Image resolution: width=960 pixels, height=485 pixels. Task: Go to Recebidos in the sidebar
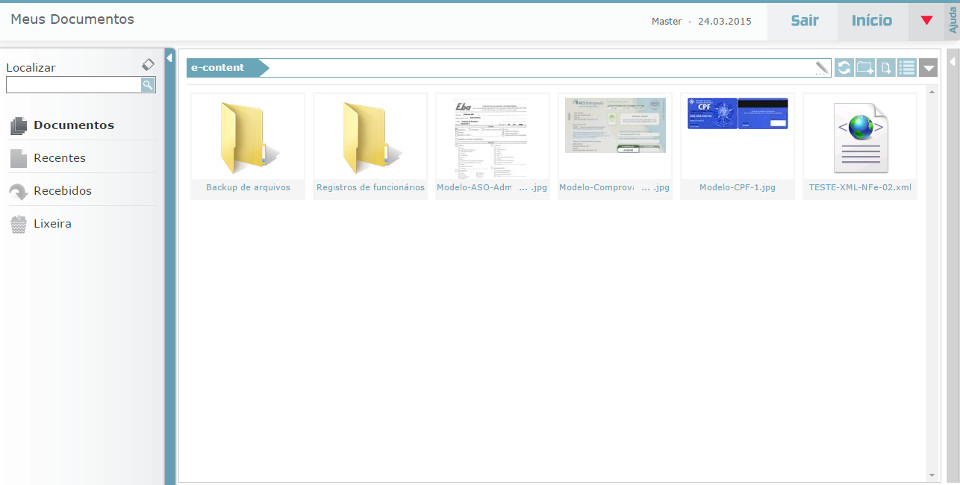62,191
